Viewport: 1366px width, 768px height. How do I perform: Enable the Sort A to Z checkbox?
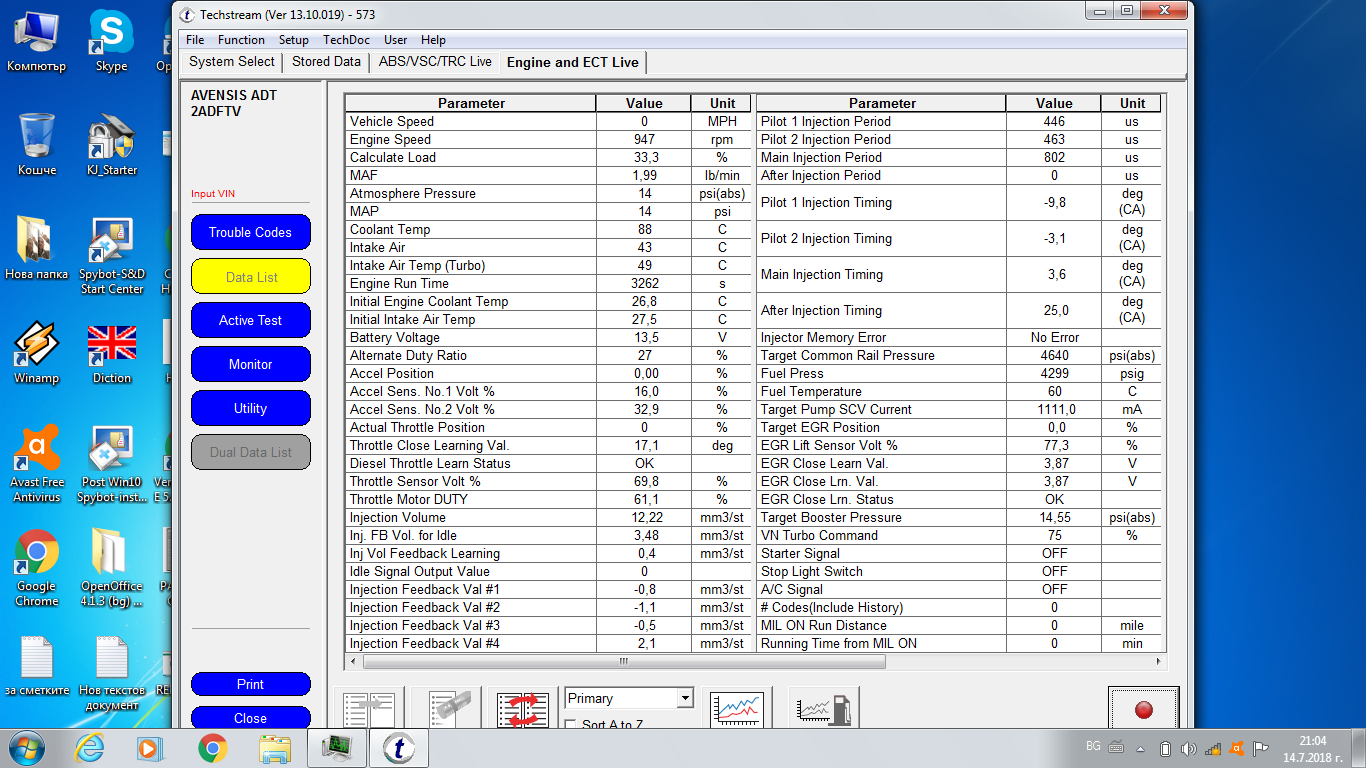(571, 725)
